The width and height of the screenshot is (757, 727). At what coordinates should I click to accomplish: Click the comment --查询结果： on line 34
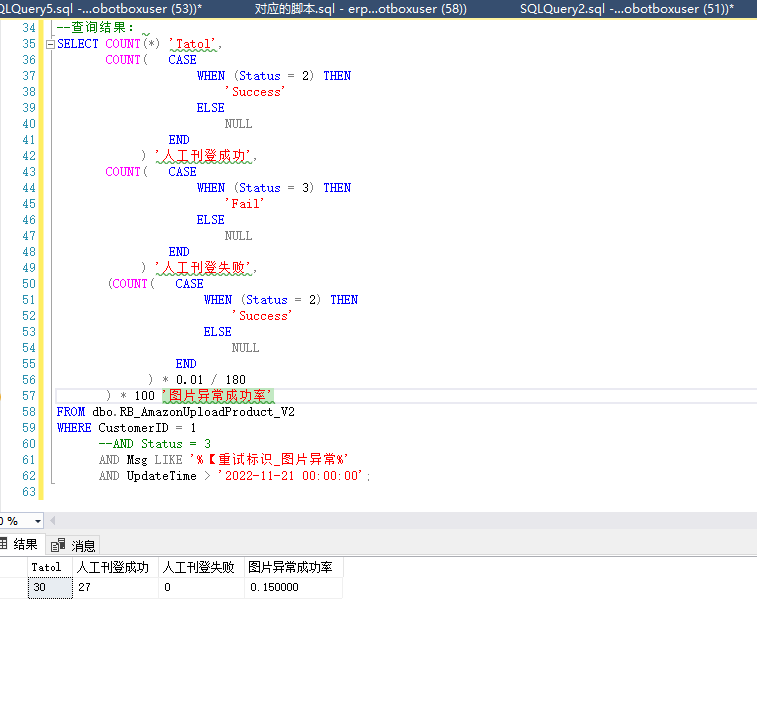click(96, 28)
